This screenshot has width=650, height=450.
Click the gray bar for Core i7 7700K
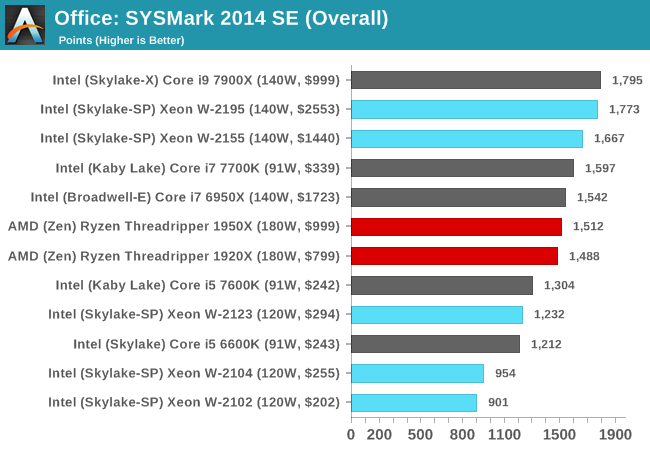463,168
